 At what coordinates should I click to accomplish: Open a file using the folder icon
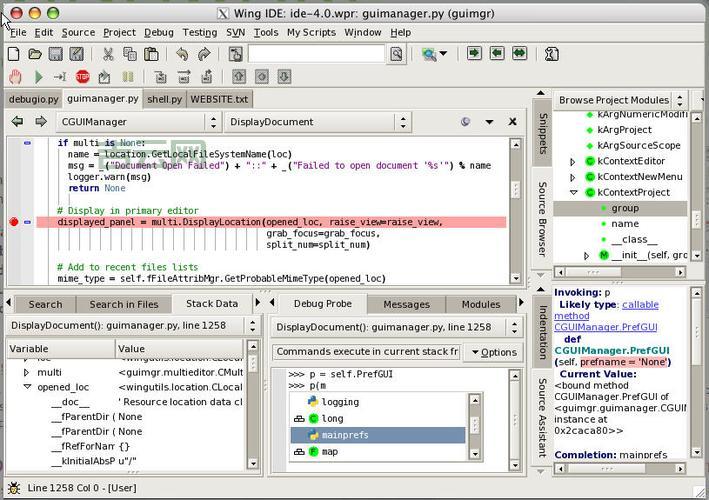35,54
